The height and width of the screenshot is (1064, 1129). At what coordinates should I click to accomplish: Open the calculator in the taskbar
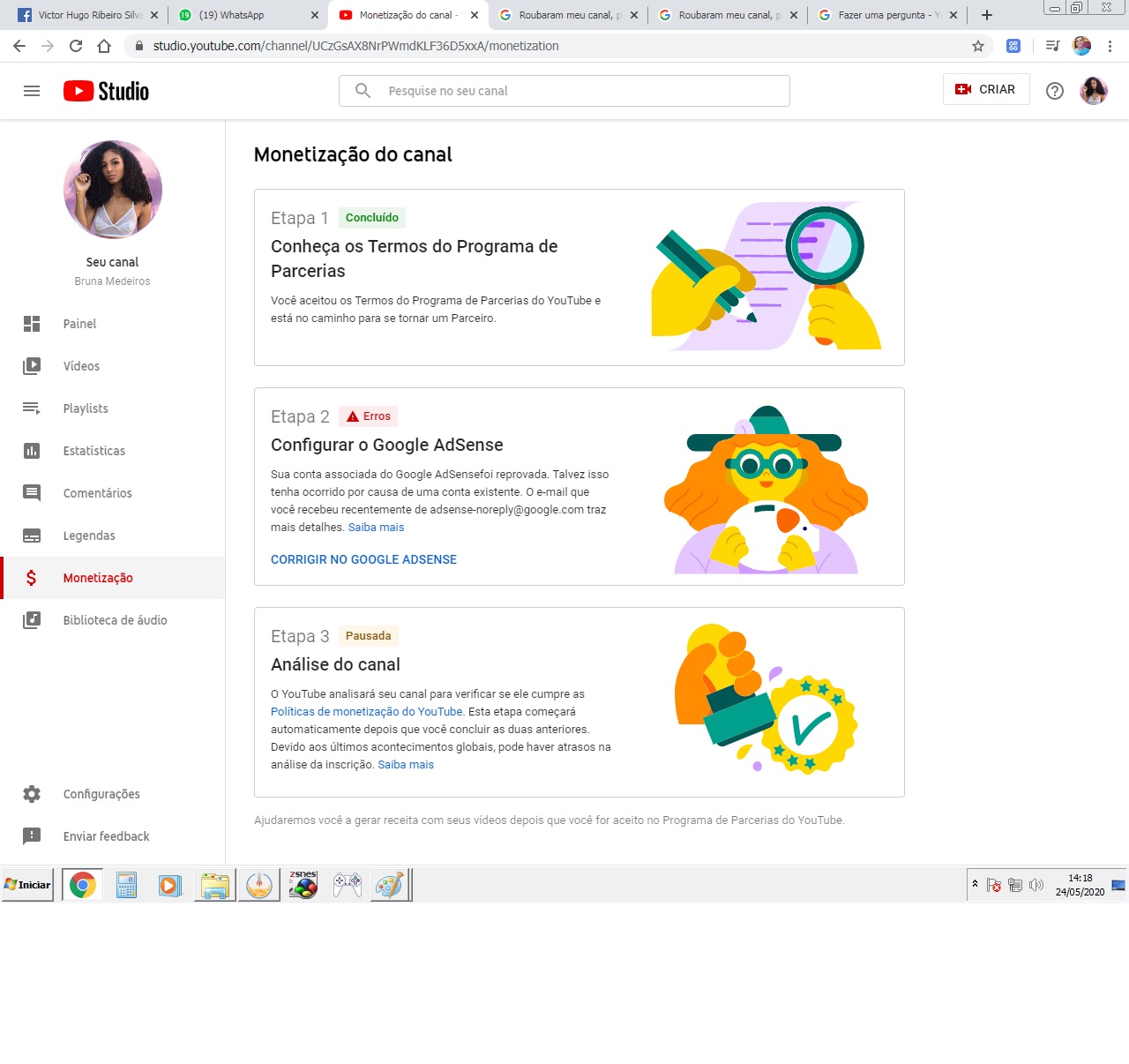(127, 885)
